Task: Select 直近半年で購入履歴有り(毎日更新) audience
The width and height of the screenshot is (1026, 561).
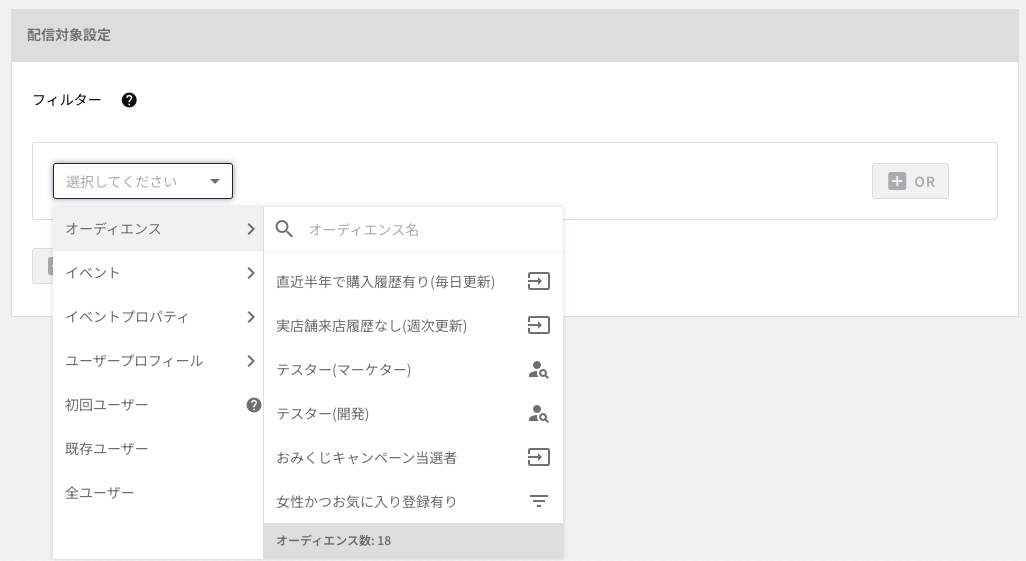Action: [413, 281]
